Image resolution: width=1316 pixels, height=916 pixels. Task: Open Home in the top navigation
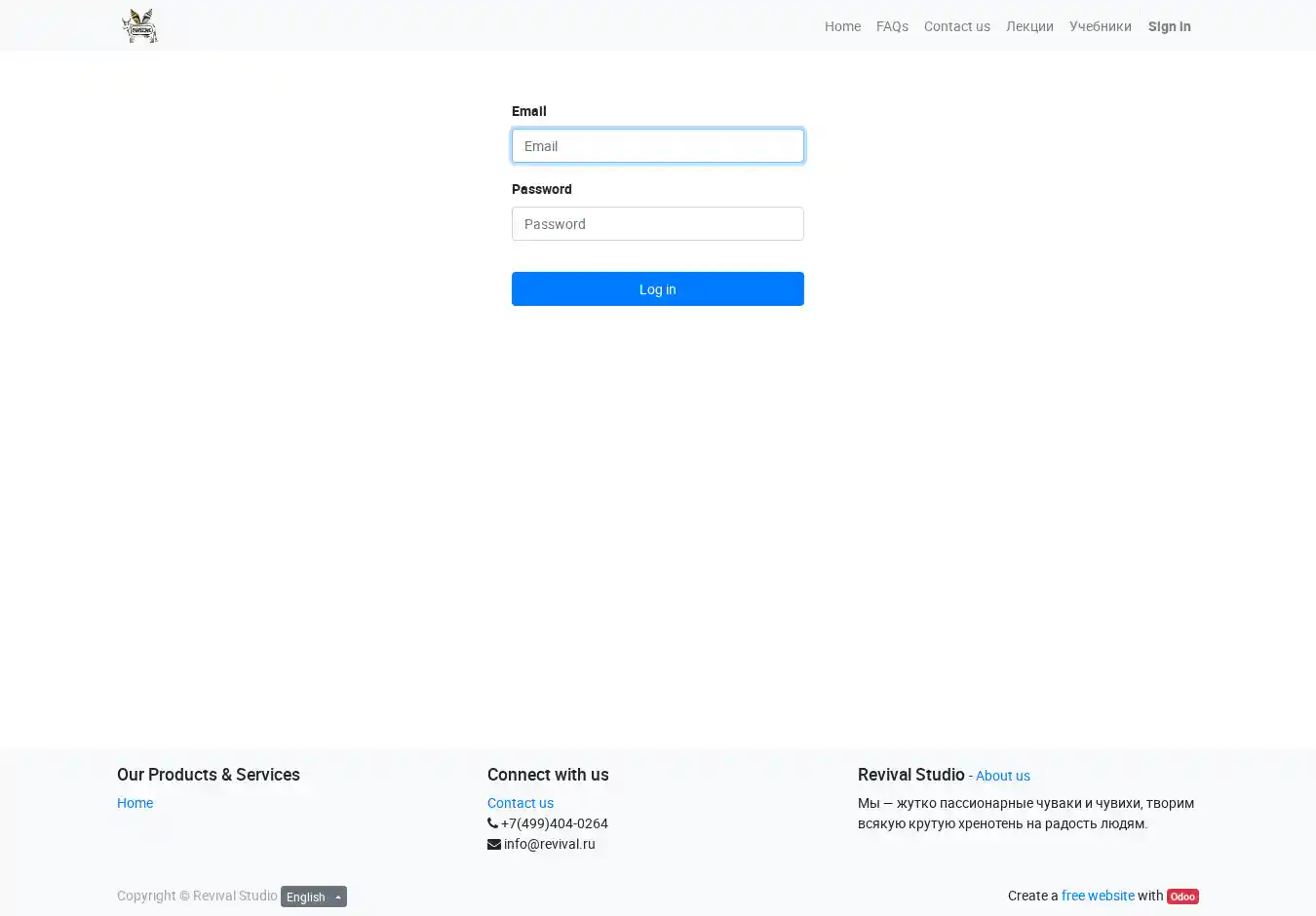point(842,26)
